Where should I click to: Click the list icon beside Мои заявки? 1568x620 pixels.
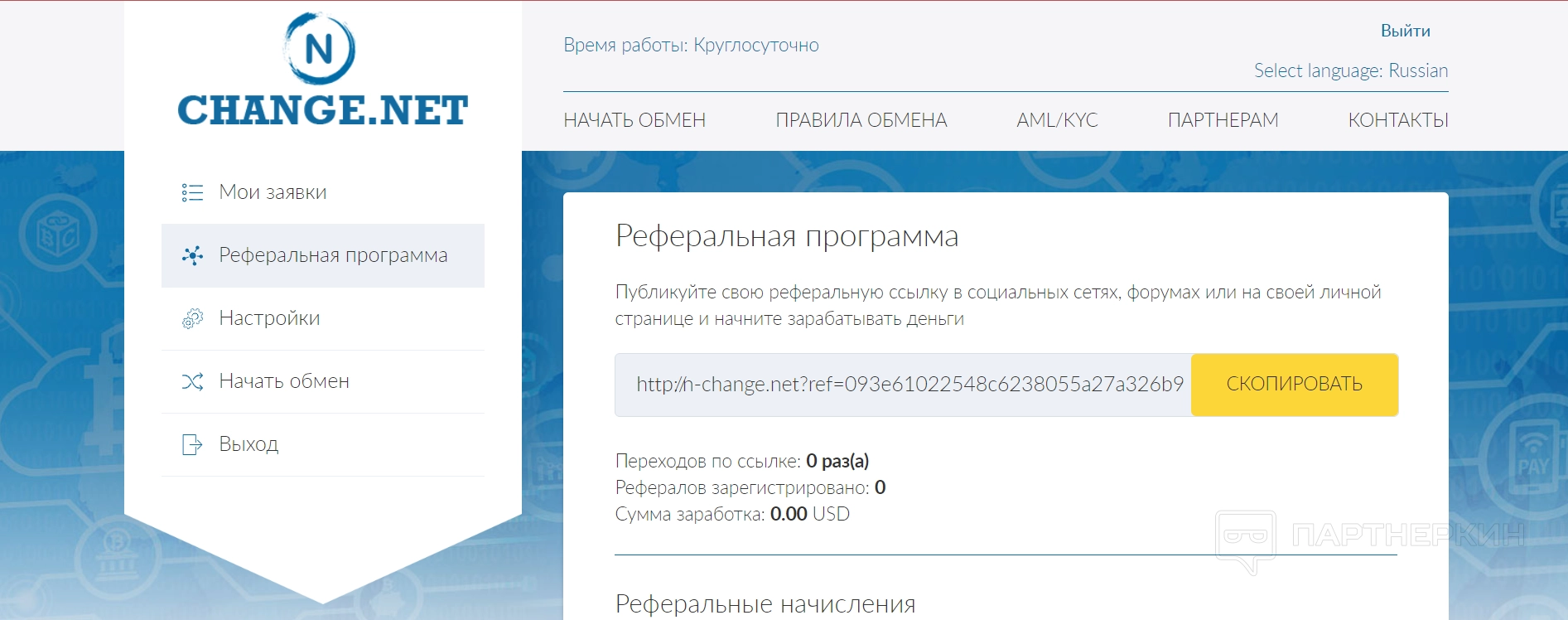tap(192, 192)
